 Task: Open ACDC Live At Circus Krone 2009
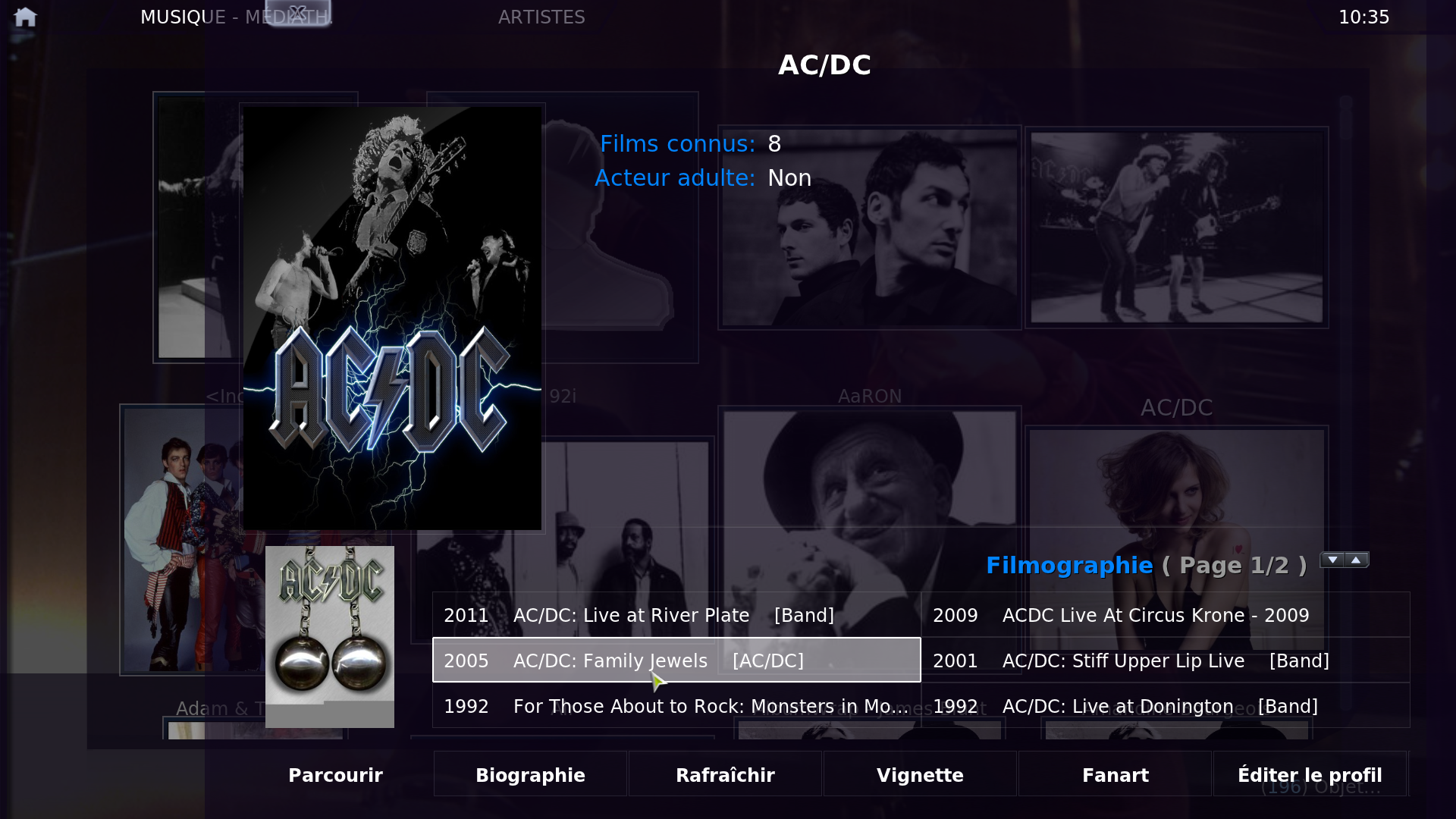tap(1166, 615)
